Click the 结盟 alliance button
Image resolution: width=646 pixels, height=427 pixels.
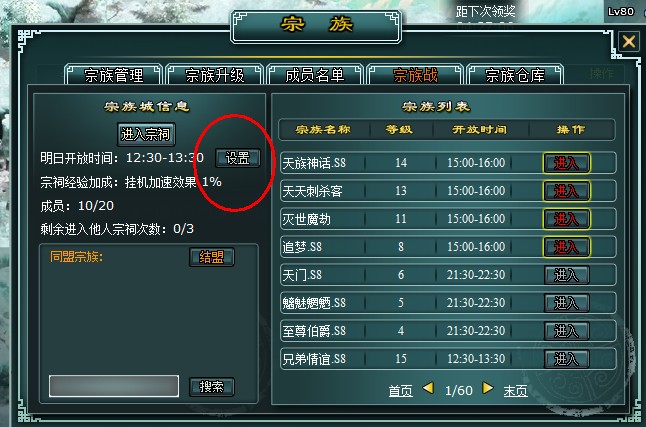(212, 257)
